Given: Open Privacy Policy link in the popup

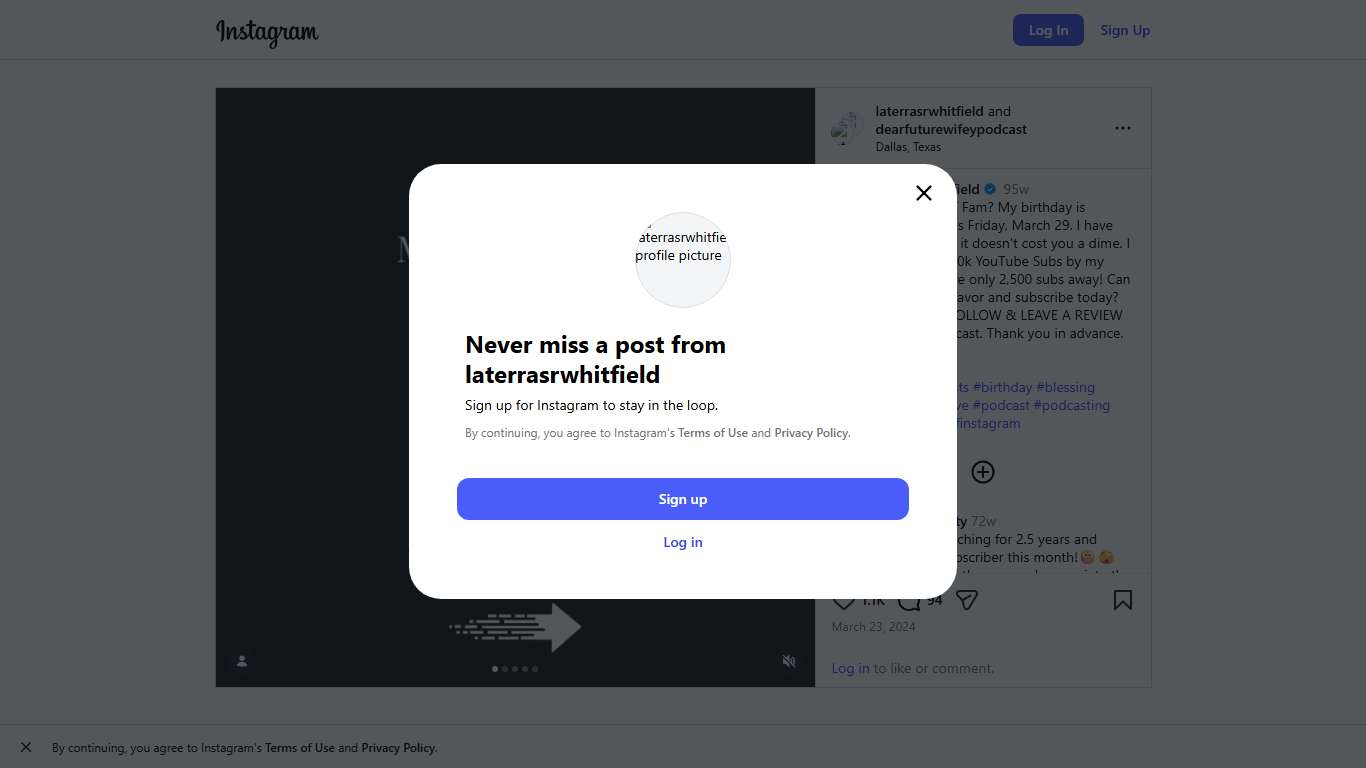Looking at the screenshot, I should [x=811, y=433].
